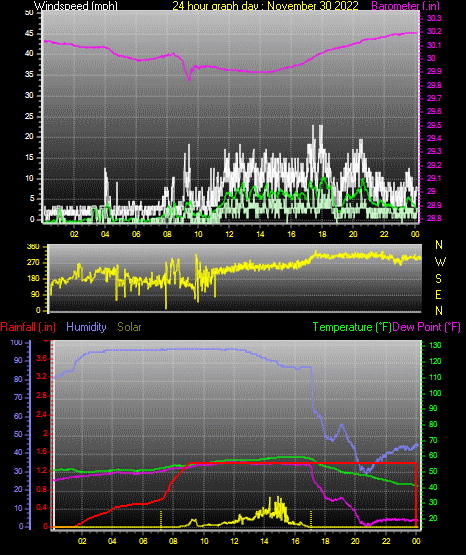Viewport: 466px width, 555px height.
Task: Click the 45 mph tick on windspeed axis
Action: coord(29,34)
